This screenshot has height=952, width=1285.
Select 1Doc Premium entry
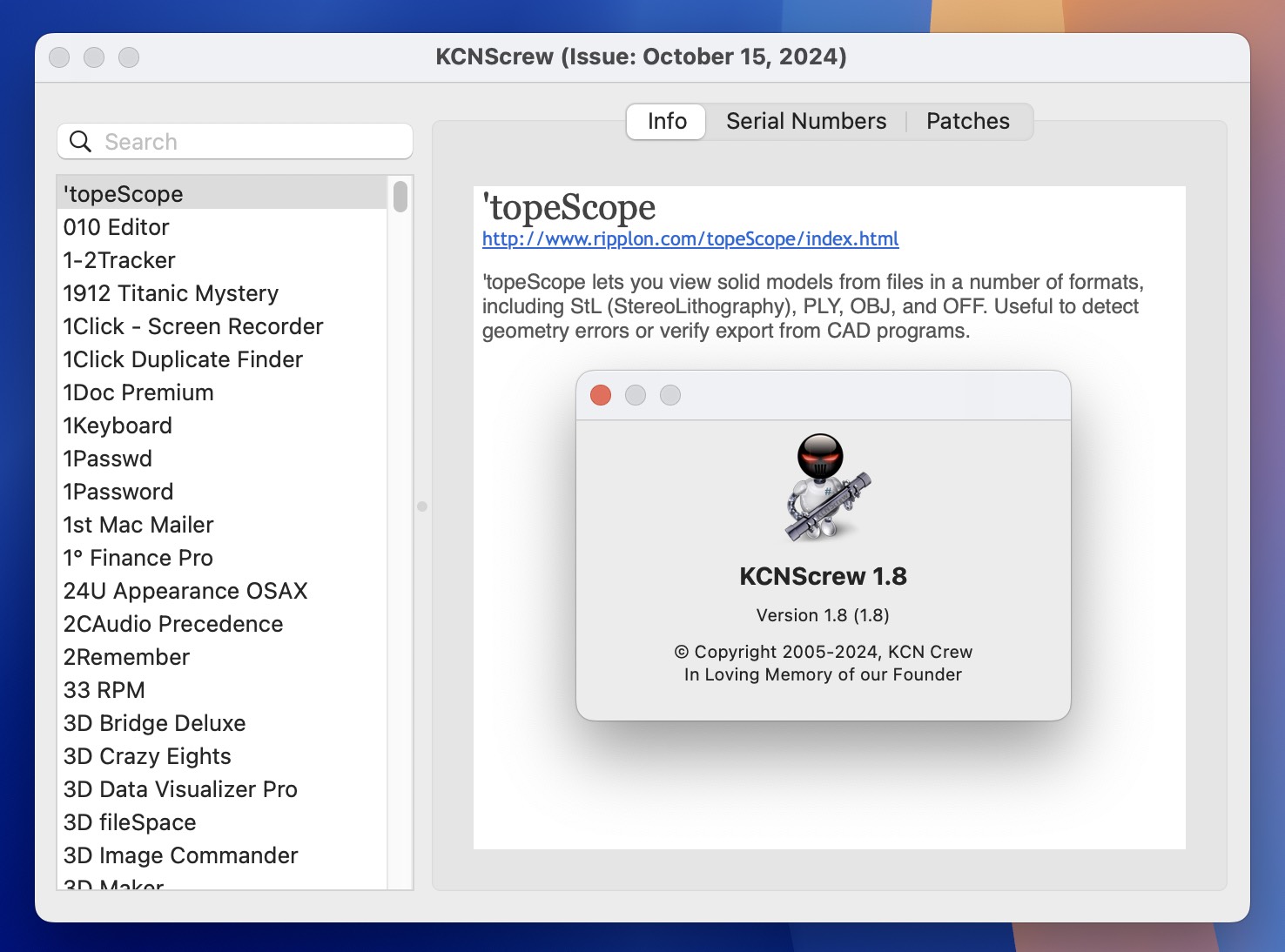[222, 392]
